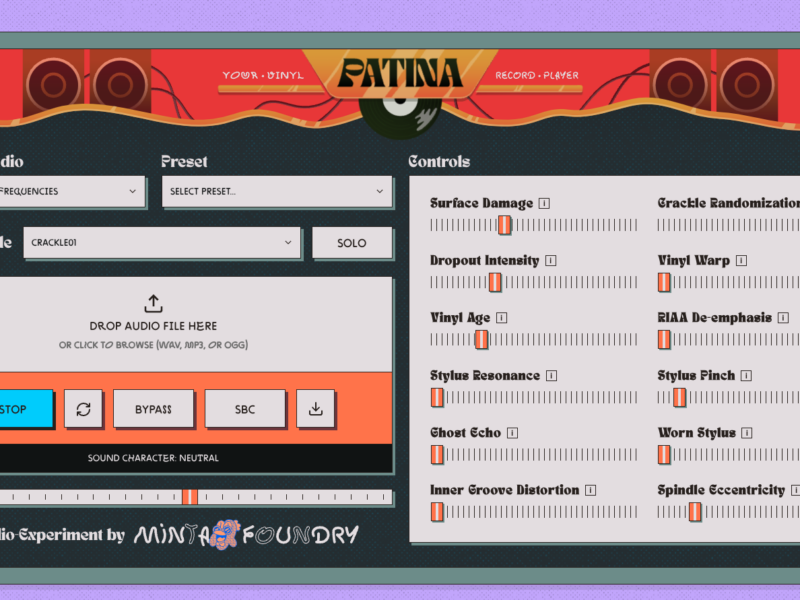
Task: Click the RIAA De-emphasis slider
Action: coord(729,339)
